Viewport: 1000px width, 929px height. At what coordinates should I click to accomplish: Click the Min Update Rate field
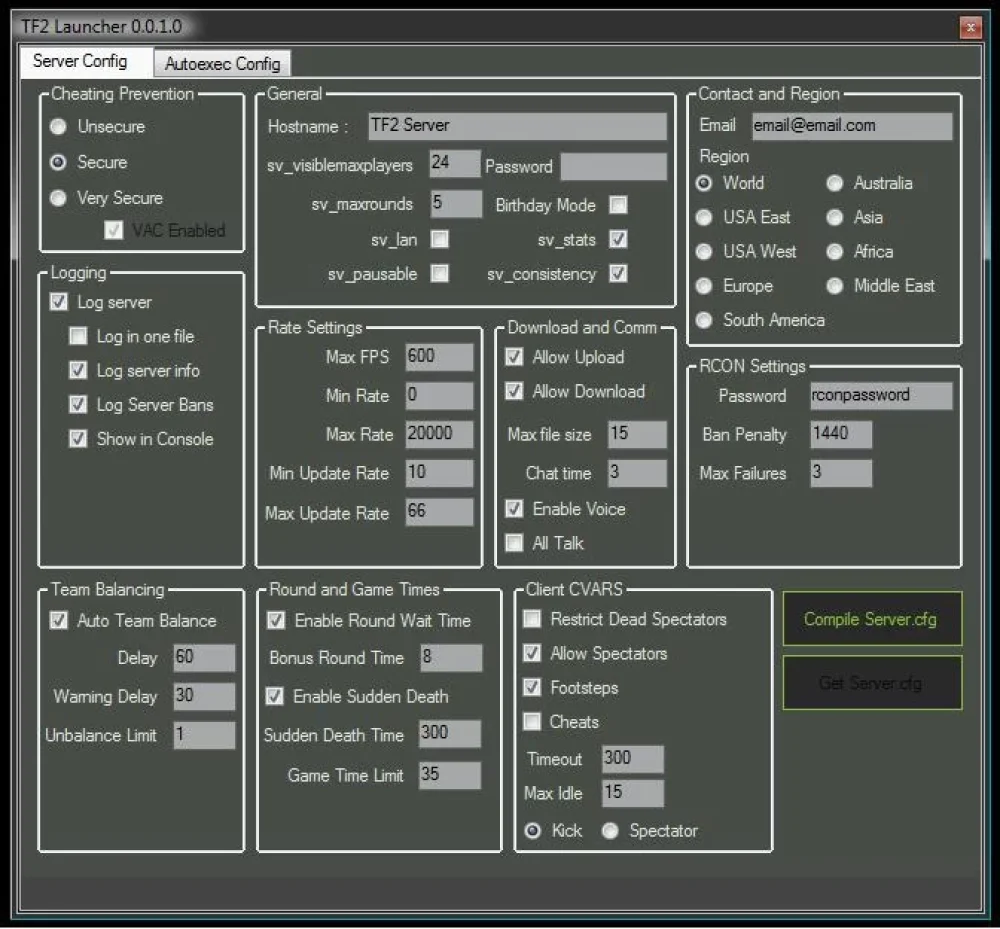[439, 473]
